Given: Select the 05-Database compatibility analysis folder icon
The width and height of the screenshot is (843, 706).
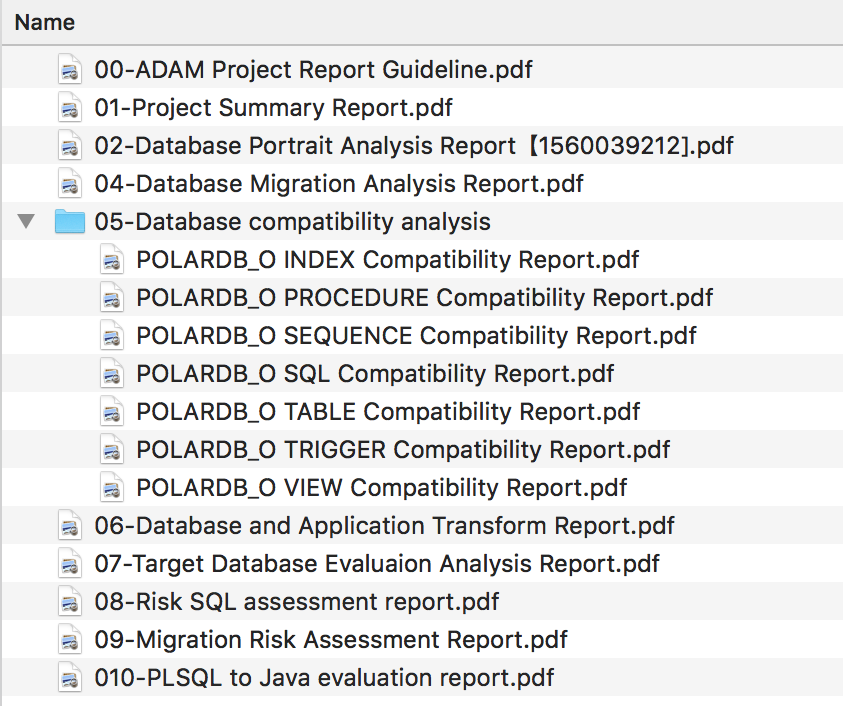Looking at the screenshot, I should [x=70, y=222].
